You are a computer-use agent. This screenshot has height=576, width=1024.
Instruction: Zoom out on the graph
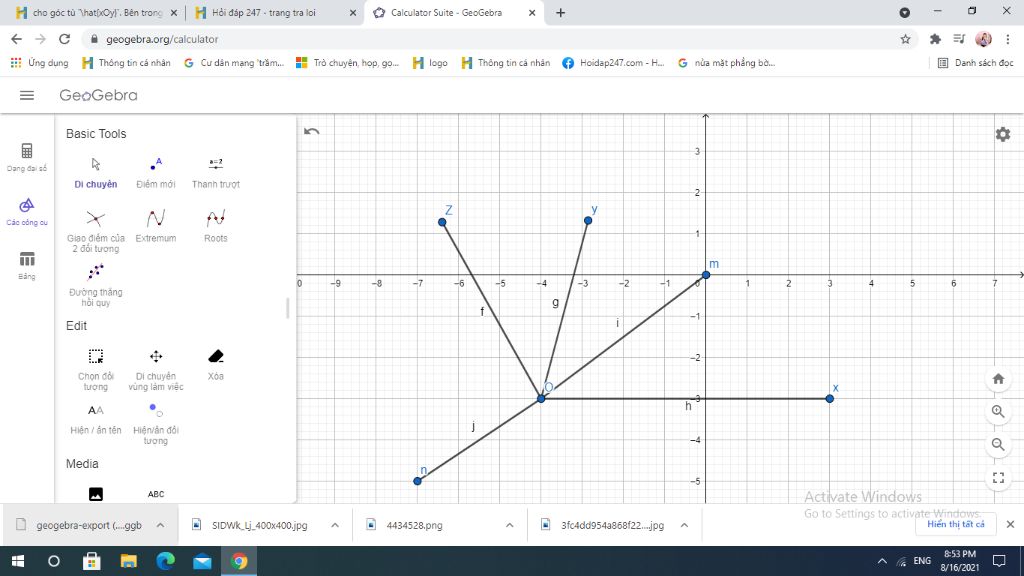[998, 444]
